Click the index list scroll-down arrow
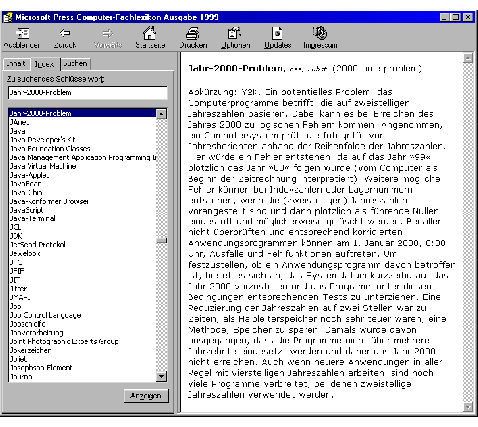 [x=161, y=376]
